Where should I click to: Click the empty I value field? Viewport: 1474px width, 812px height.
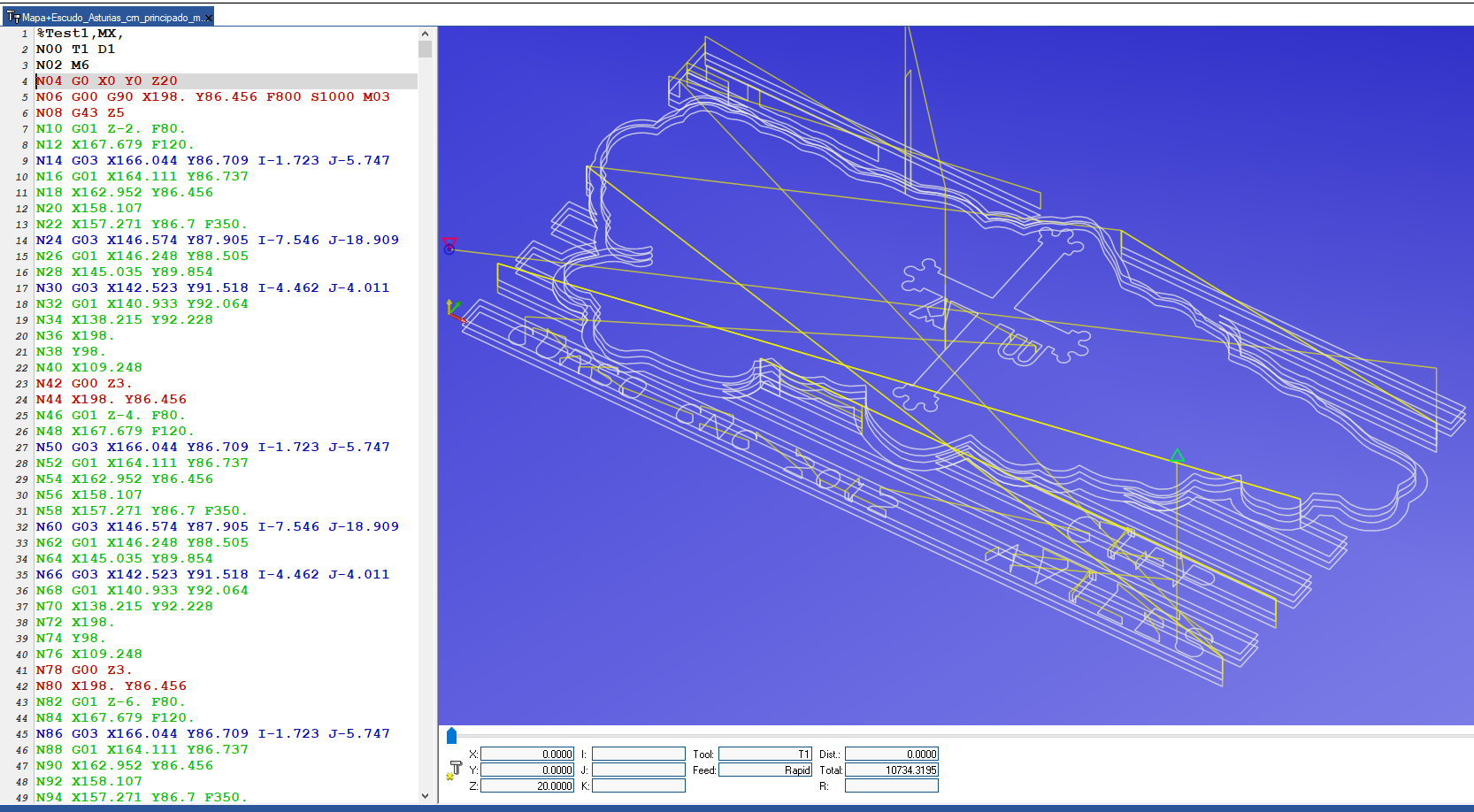click(638, 754)
